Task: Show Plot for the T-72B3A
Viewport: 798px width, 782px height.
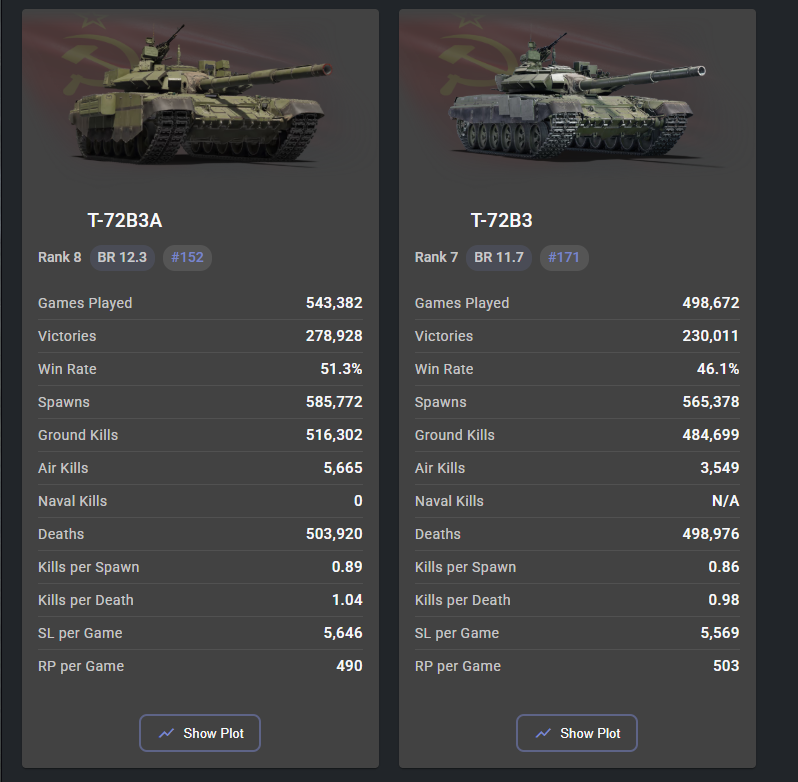Action: [x=200, y=733]
